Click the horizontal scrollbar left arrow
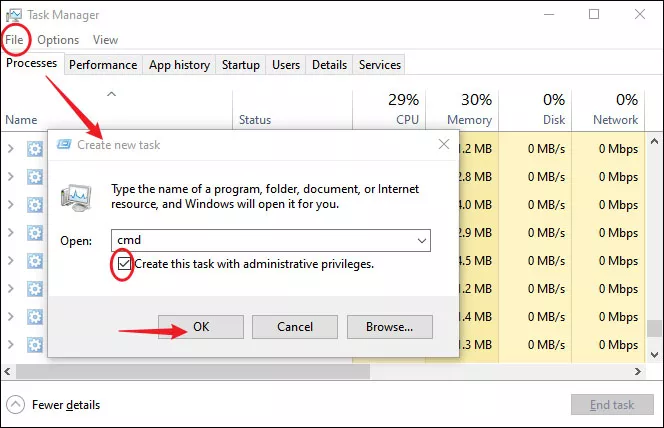This screenshot has width=664, height=428. (x=7, y=371)
